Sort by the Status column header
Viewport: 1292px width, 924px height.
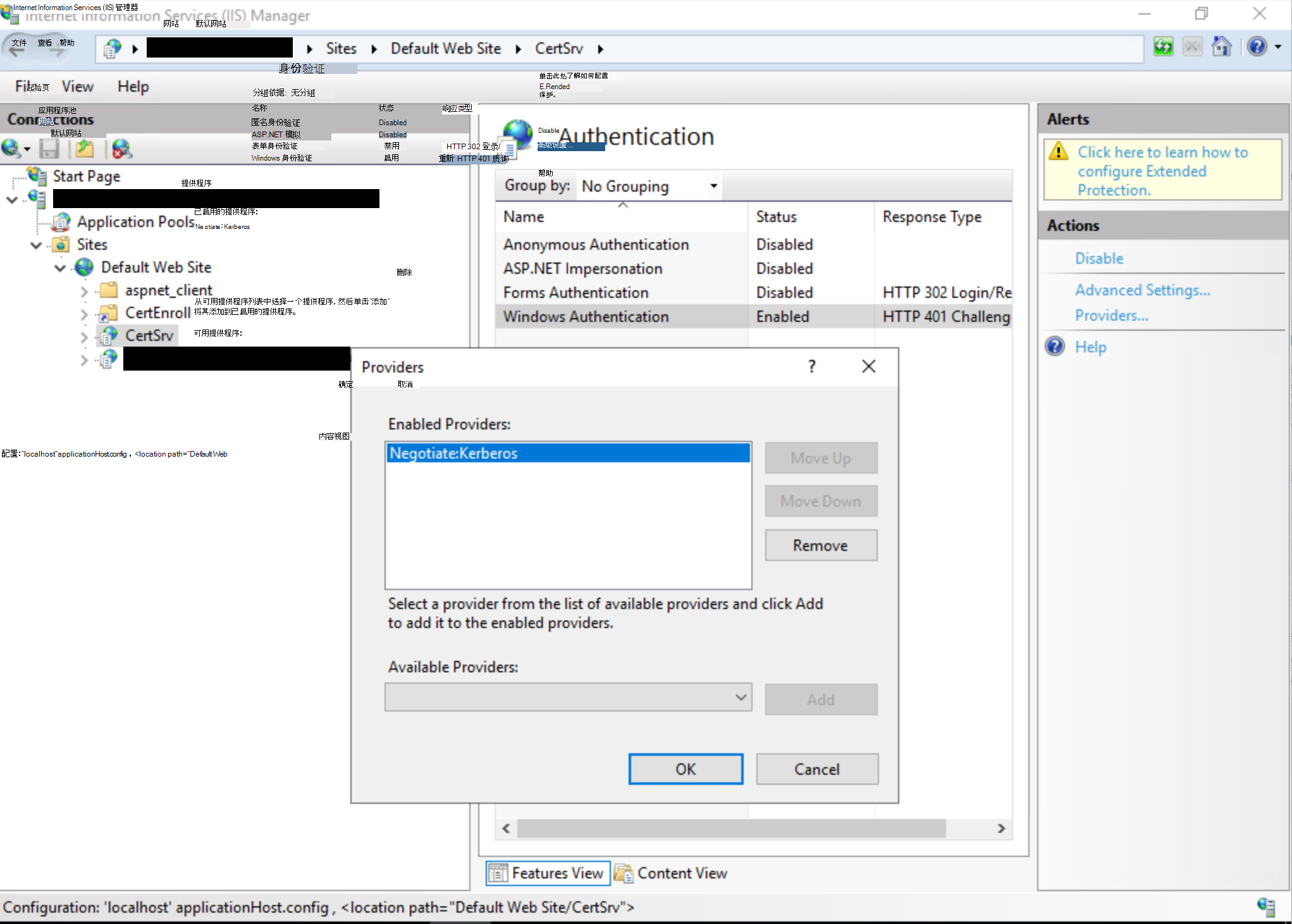pyautogui.click(x=811, y=216)
